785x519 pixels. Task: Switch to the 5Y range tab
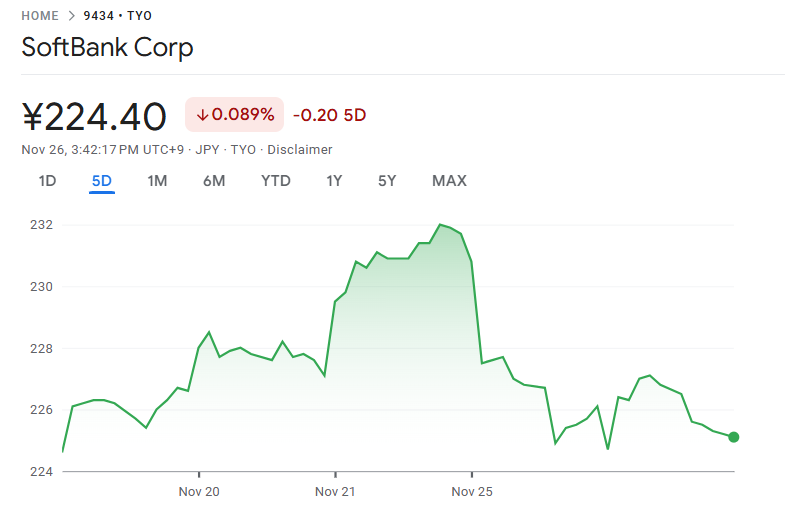[387, 181]
